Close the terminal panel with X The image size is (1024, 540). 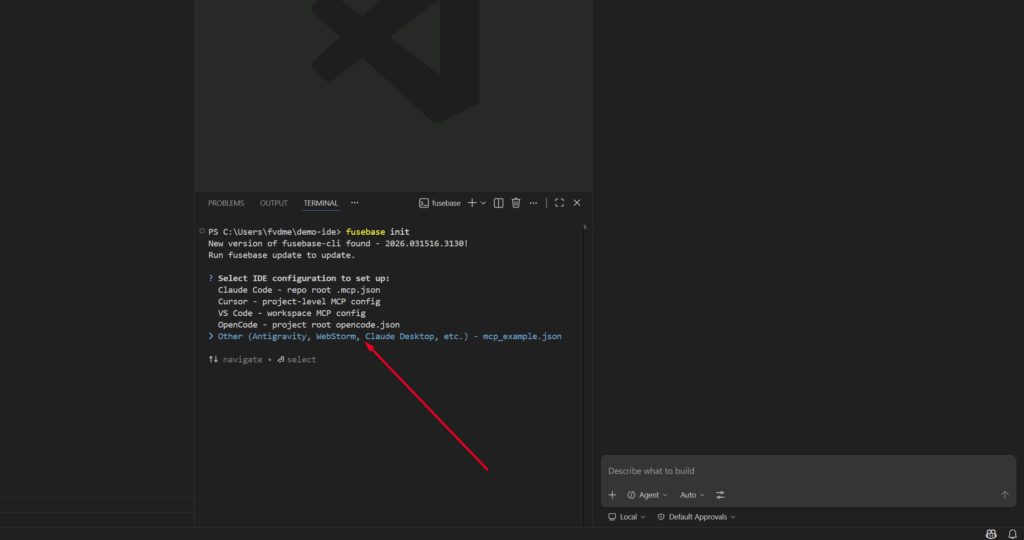(x=577, y=203)
